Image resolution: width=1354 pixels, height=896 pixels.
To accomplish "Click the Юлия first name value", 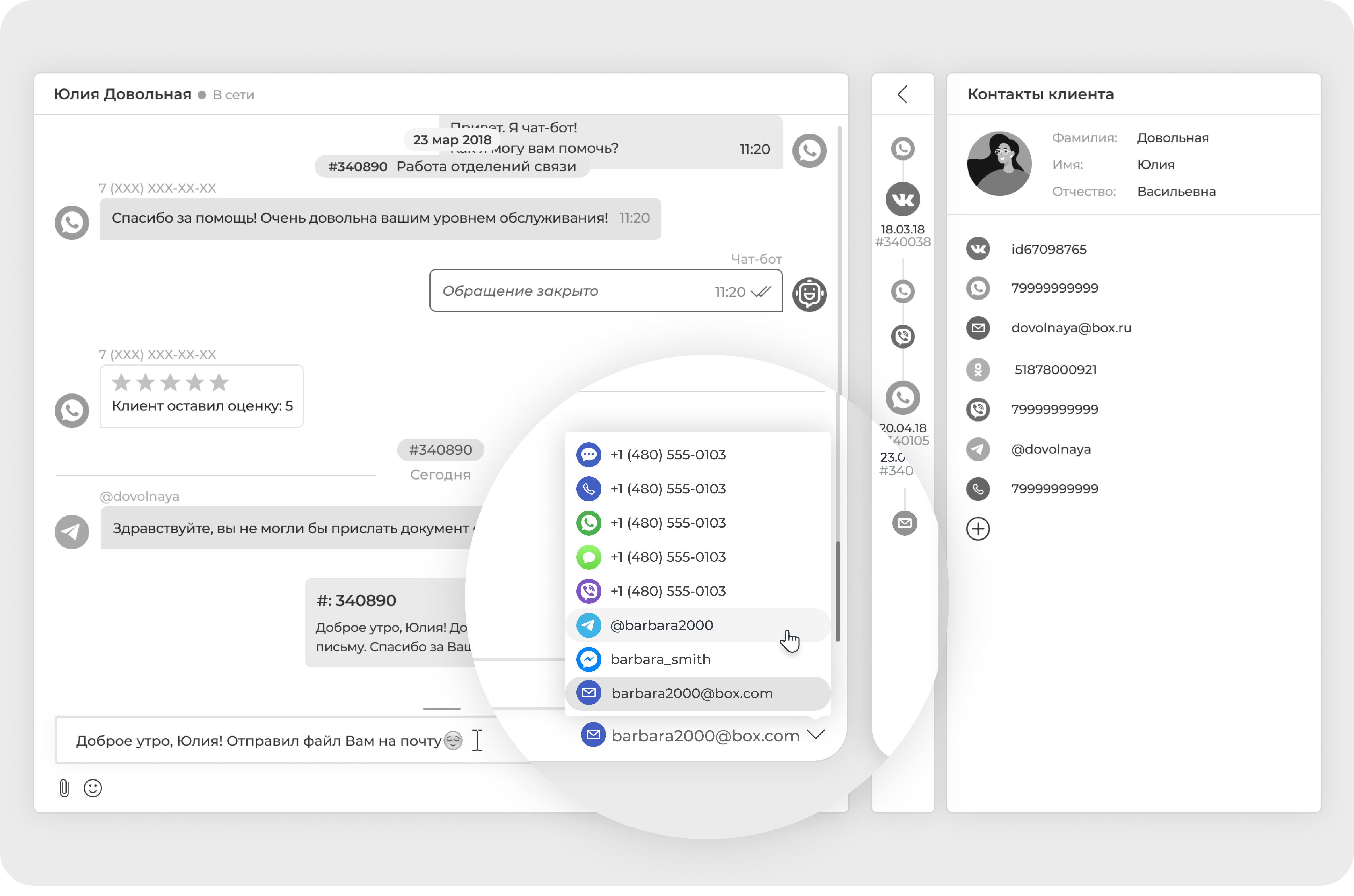I will pos(1155,165).
